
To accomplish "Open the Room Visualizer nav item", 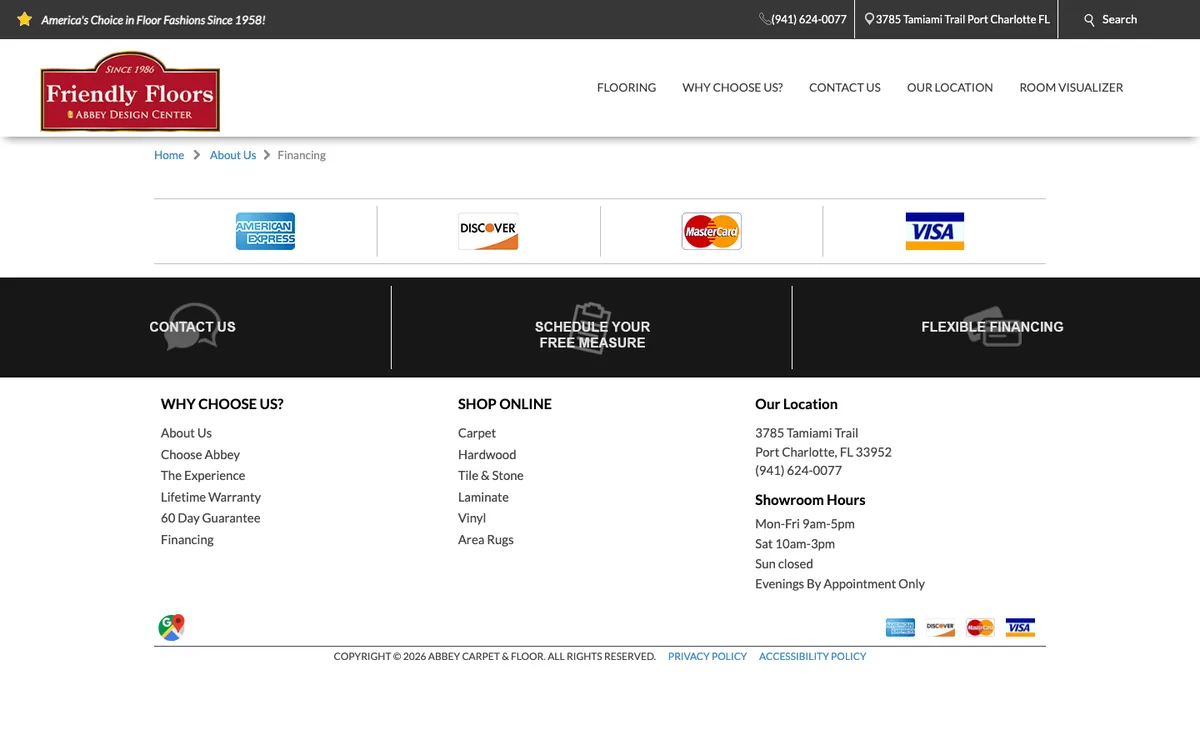I will 1071,87.
